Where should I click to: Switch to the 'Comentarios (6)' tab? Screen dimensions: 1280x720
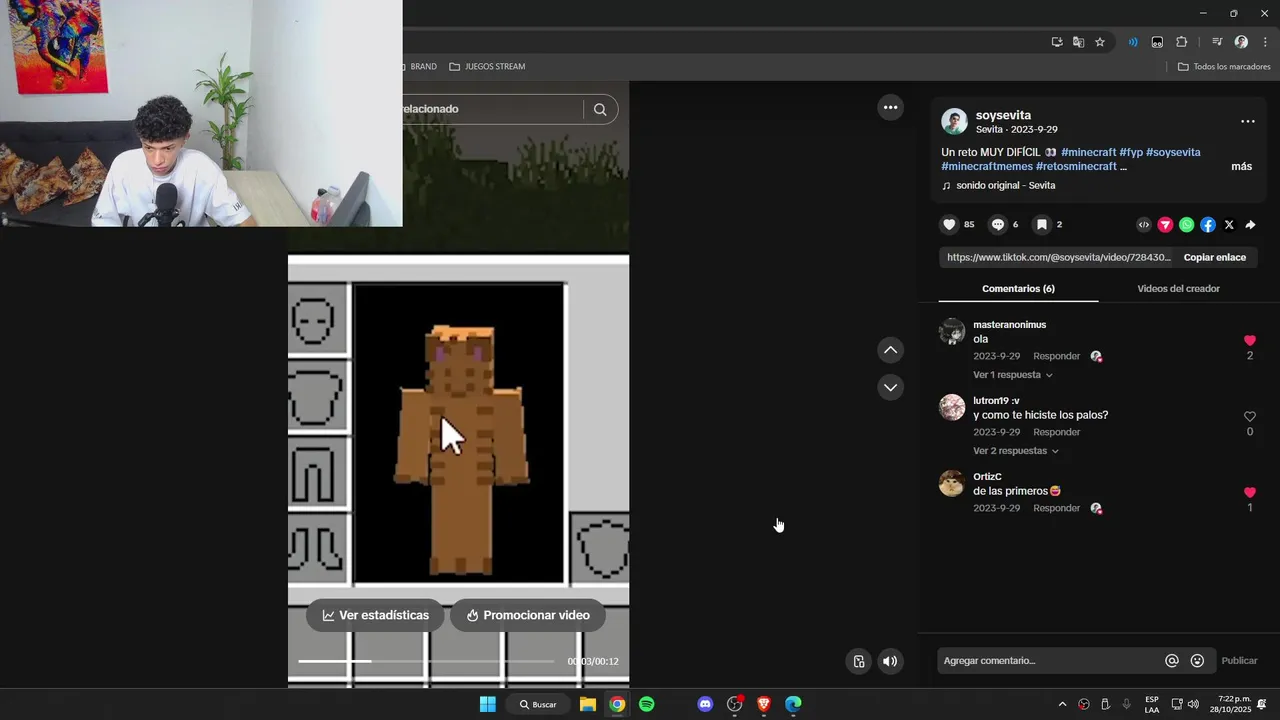1018,288
